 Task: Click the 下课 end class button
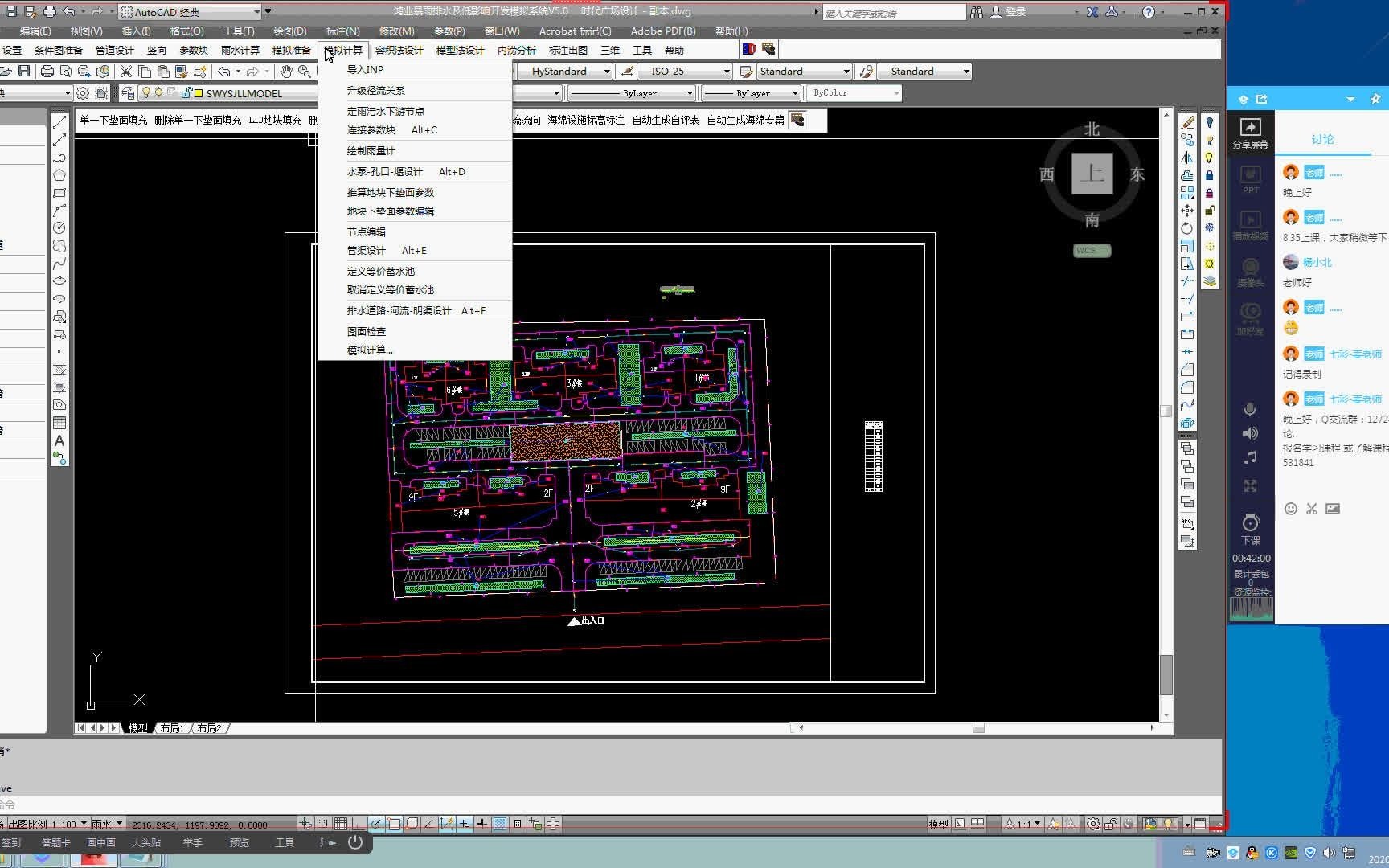click(x=1251, y=530)
